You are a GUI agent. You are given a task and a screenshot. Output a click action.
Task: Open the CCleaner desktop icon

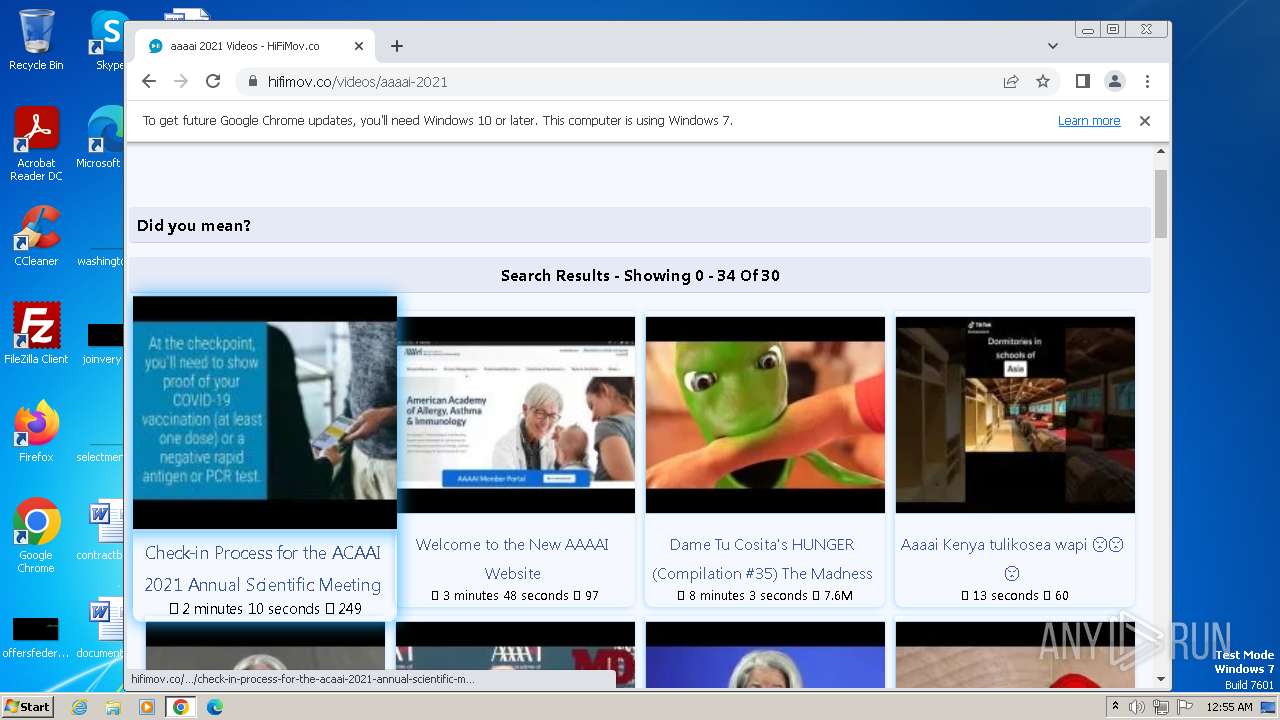(x=36, y=236)
